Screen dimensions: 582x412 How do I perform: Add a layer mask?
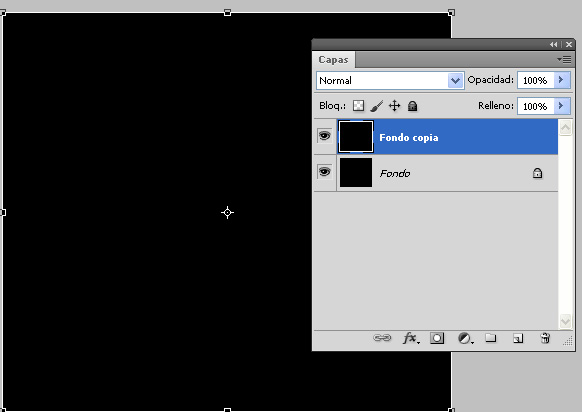coord(437,338)
